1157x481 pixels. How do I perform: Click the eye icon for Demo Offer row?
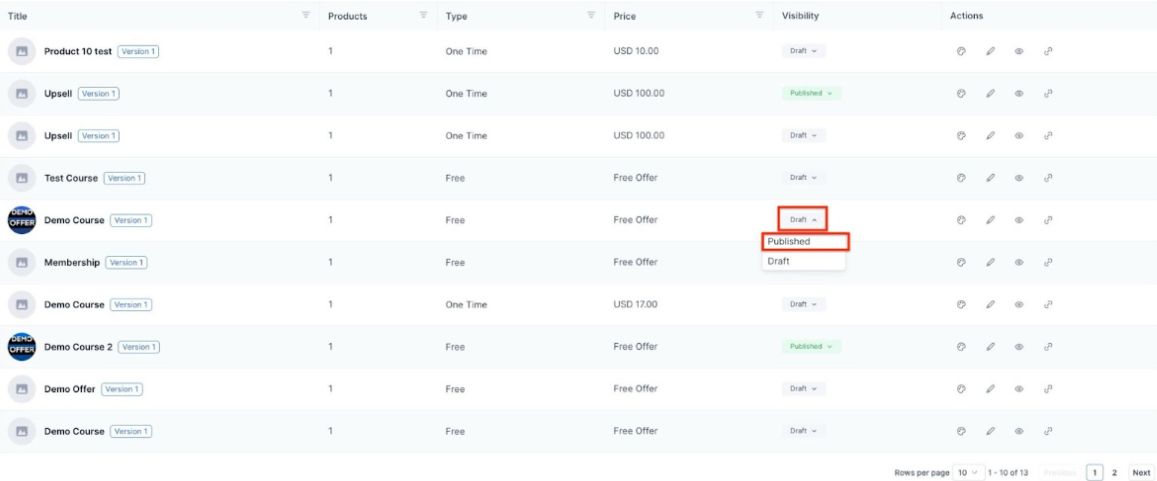pos(1018,388)
